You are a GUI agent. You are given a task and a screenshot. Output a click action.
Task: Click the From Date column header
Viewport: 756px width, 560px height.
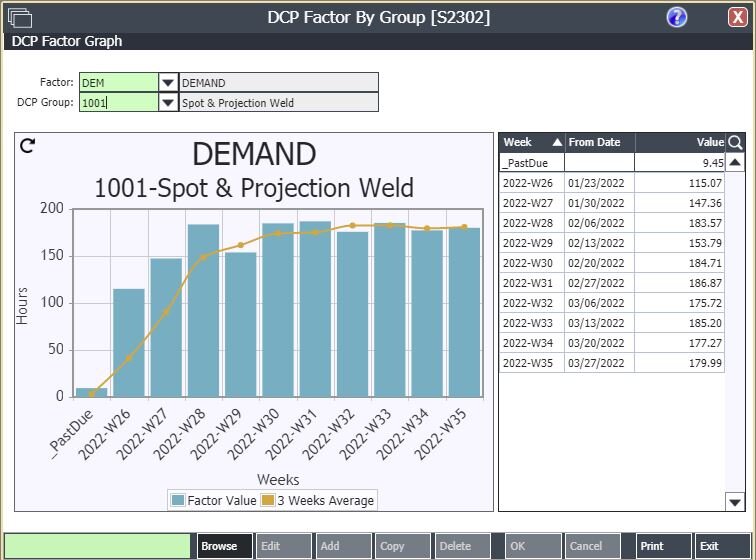pos(599,143)
